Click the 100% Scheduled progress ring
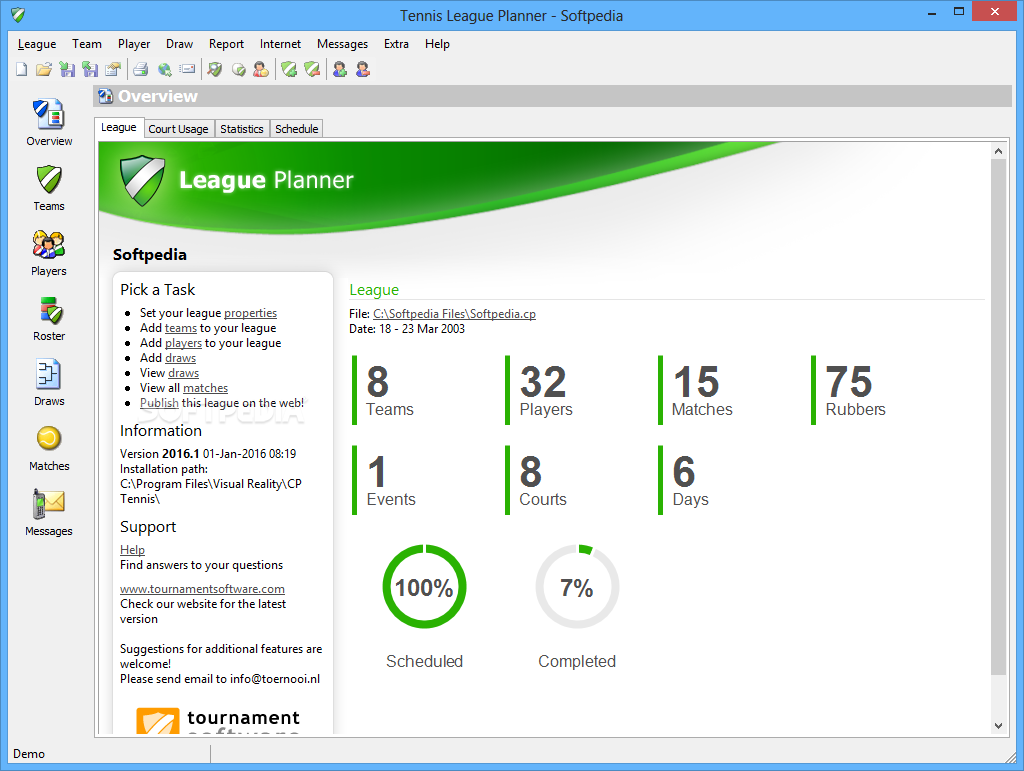Image resolution: width=1024 pixels, height=771 pixels. (x=424, y=587)
